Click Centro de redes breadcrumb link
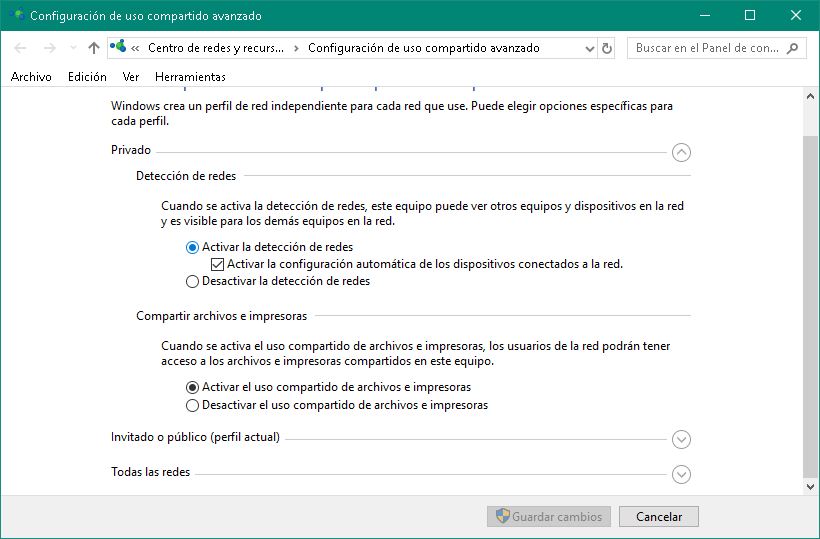 coord(215,48)
